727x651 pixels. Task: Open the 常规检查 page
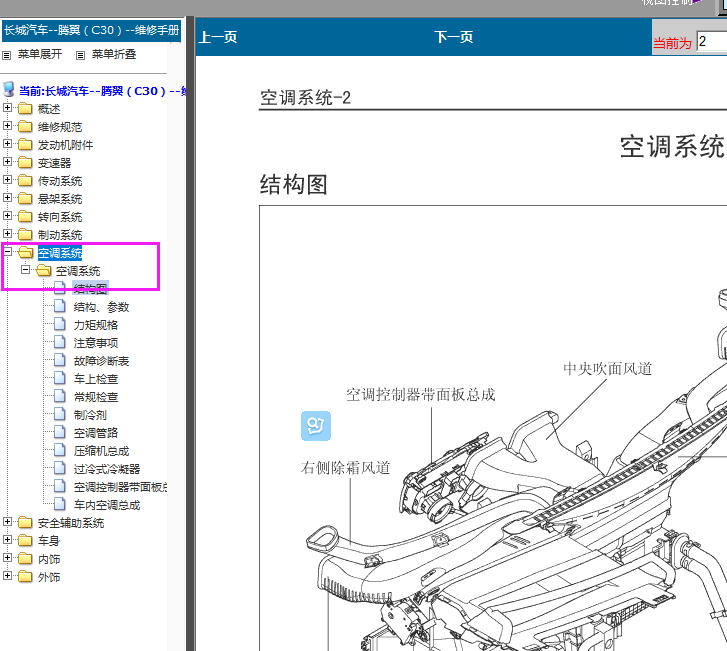[x=96, y=397]
